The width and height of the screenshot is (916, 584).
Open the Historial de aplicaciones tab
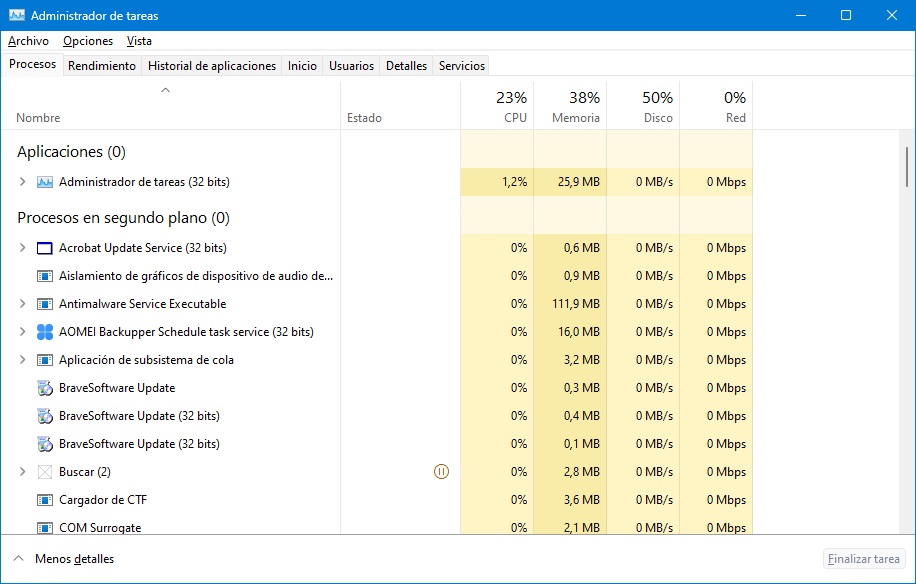click(x=211, y=66)
